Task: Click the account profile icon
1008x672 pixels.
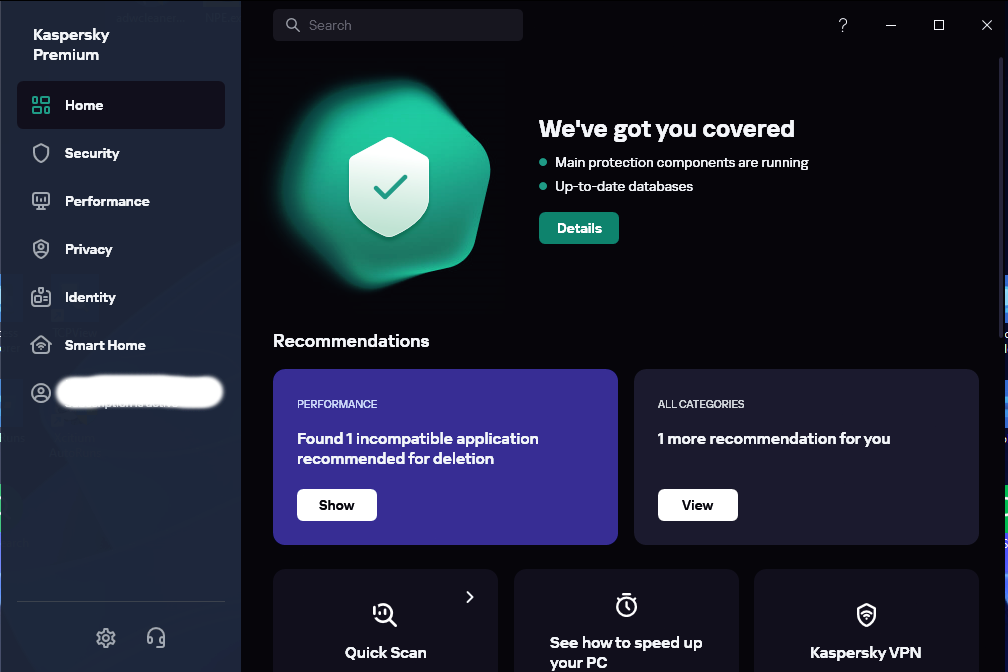Action: pos(41,393)
